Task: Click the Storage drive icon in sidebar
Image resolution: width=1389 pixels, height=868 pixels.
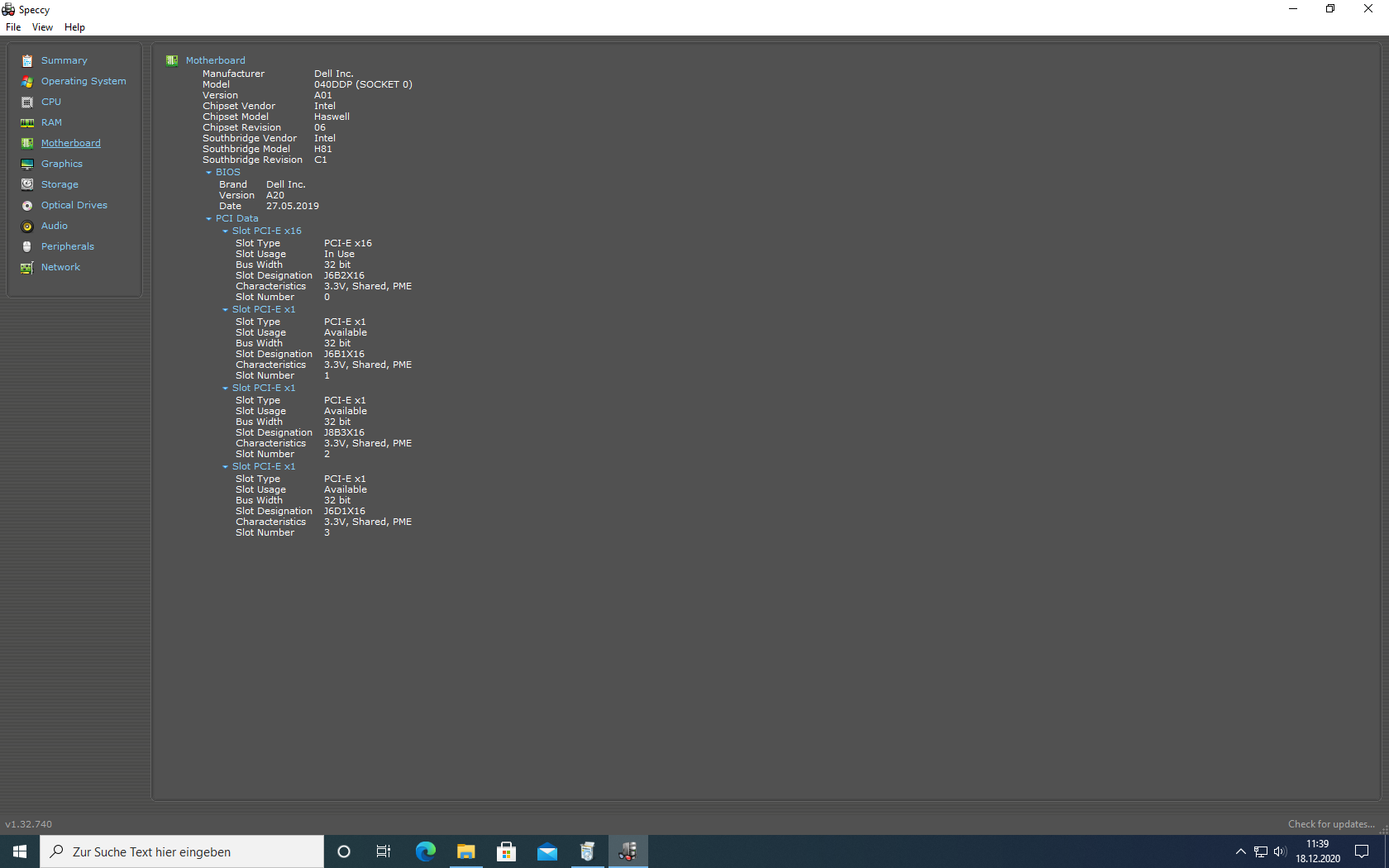Action: [x=27, y=185]
